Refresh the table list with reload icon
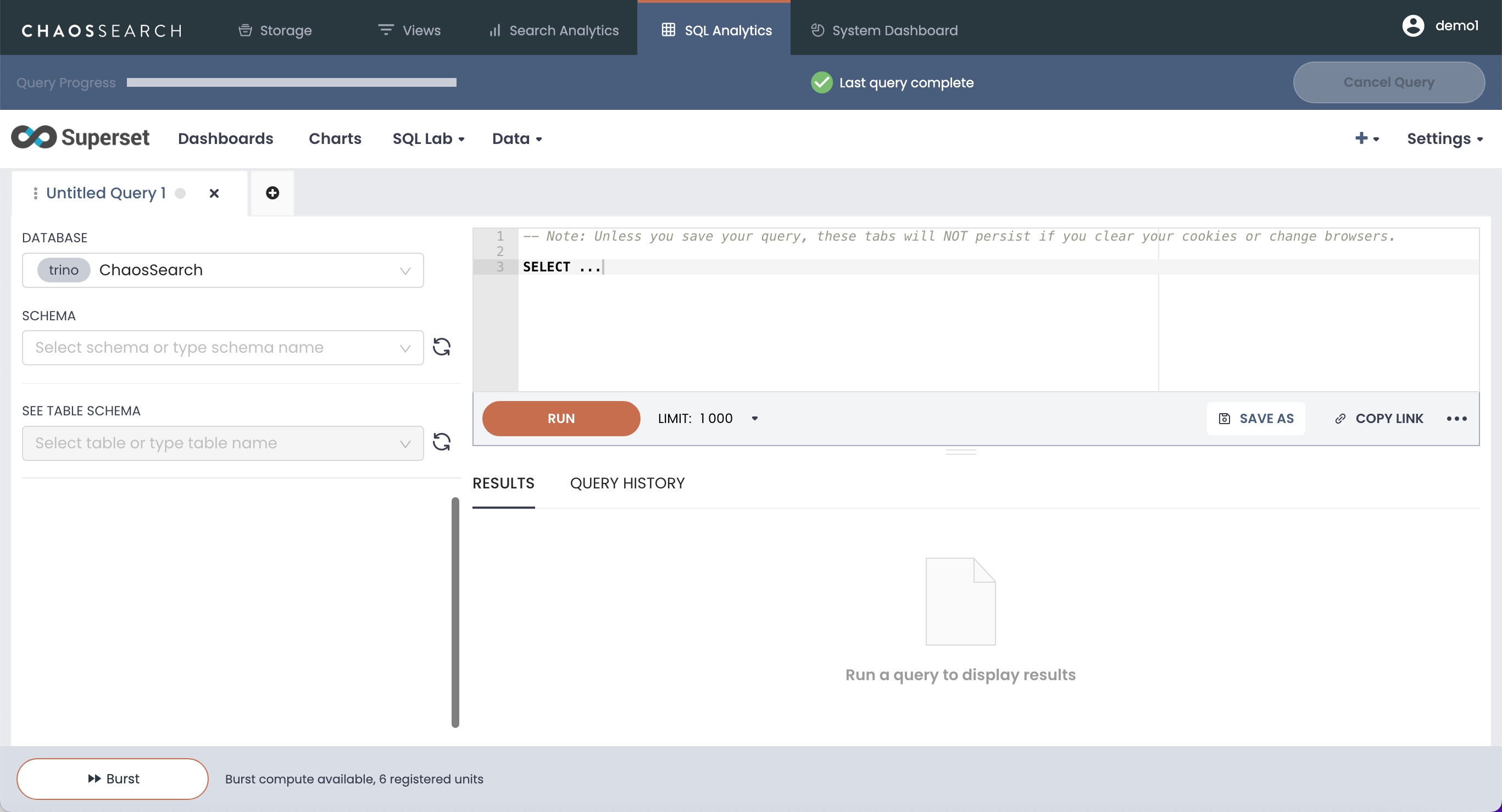Viewport: 1502px width, 812px height. point(441,442)
